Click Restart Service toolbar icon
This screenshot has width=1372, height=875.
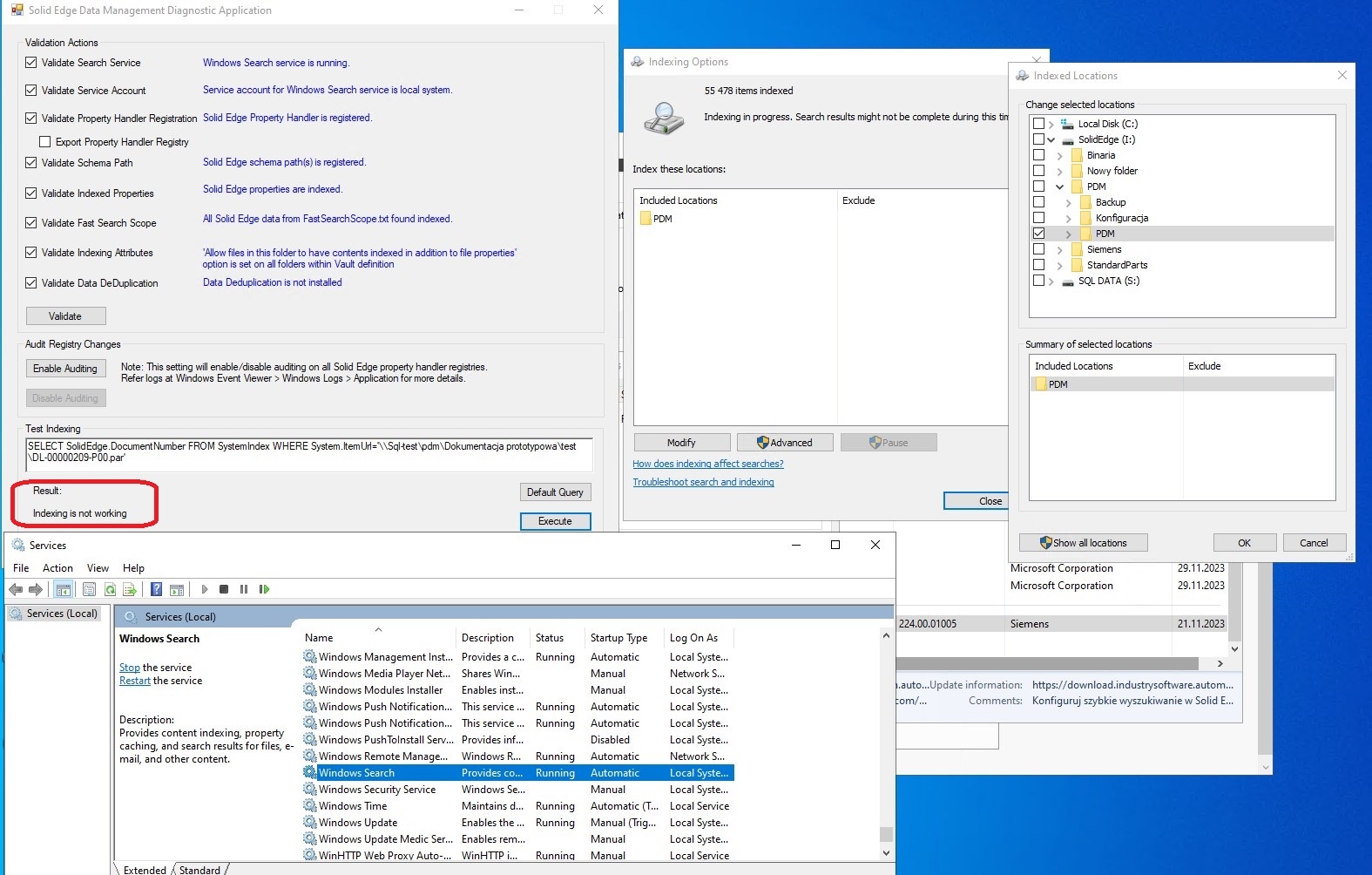[x=264, y=590]
